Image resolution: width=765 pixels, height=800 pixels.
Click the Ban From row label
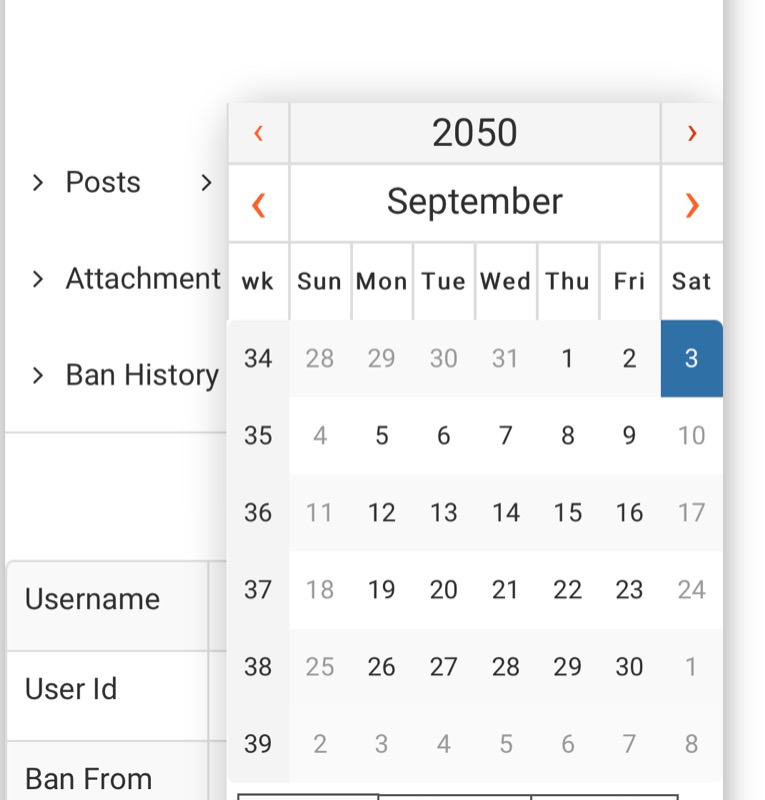88,779
